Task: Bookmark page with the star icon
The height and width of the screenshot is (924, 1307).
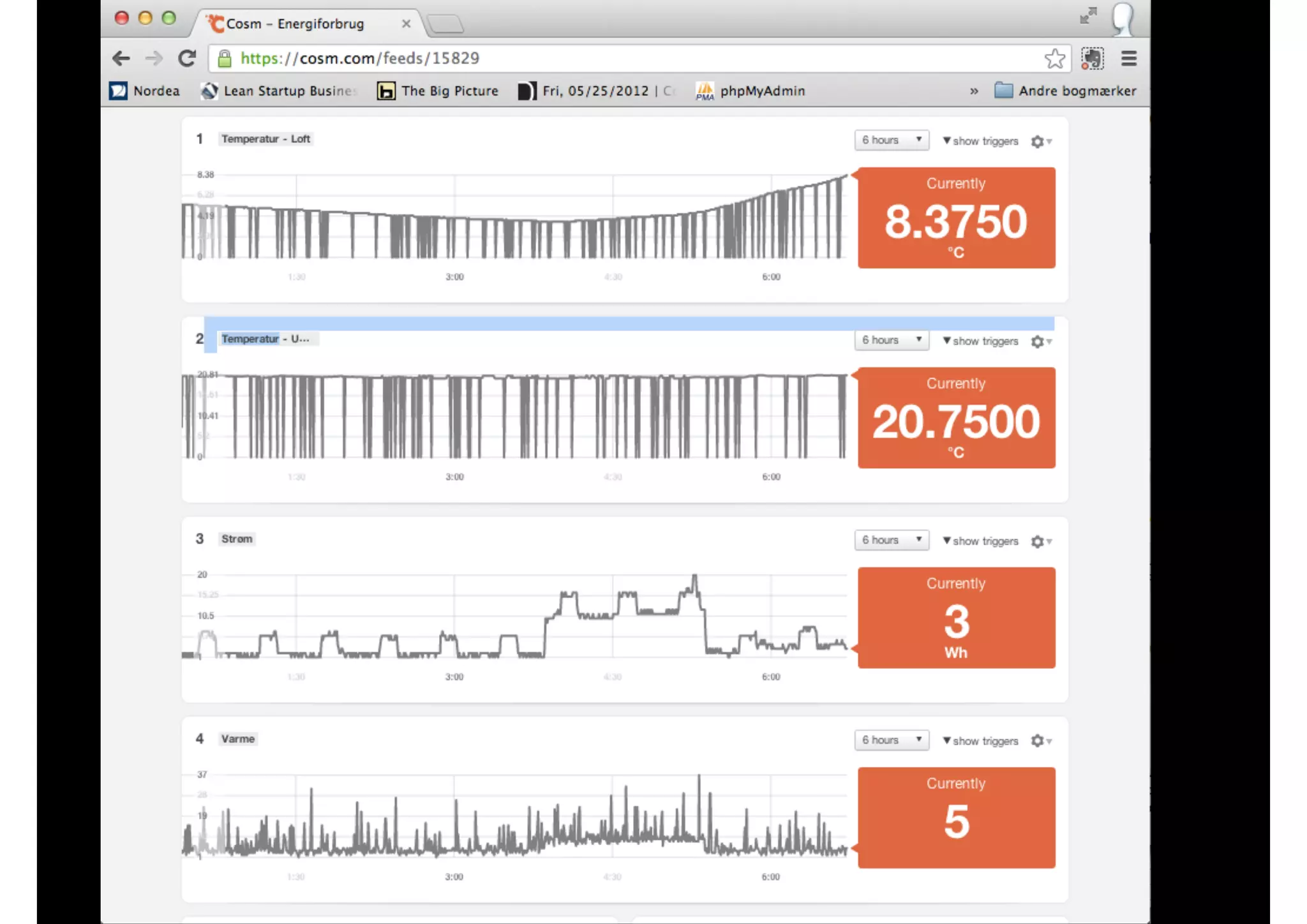Action: click(1054, 59)
